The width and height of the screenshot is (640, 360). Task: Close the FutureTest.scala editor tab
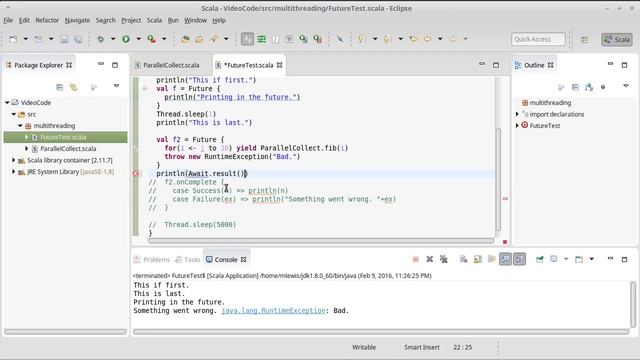[x=279, y=65]
